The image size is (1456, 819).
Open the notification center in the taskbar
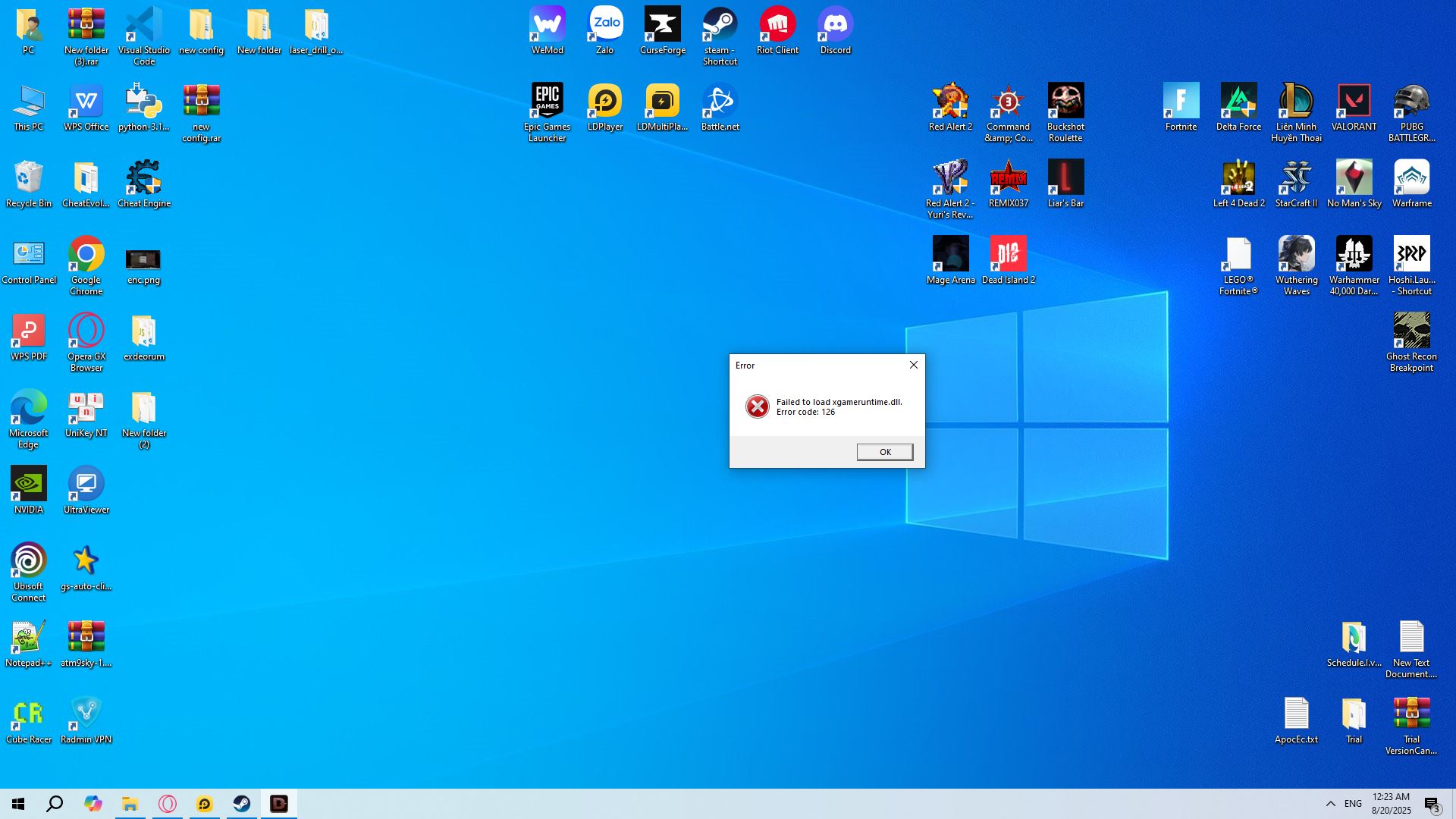(1432, 804)
